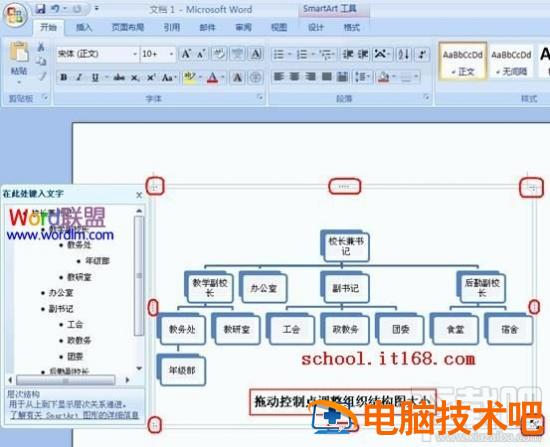
Task: Open multilevel list options
Action: (327, 54)
